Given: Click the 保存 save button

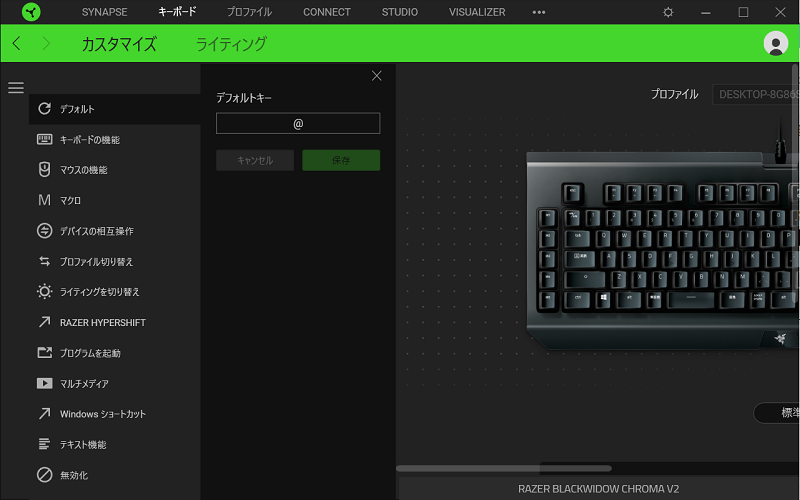Looking at the screenshot, I should [x=341, y=160].
